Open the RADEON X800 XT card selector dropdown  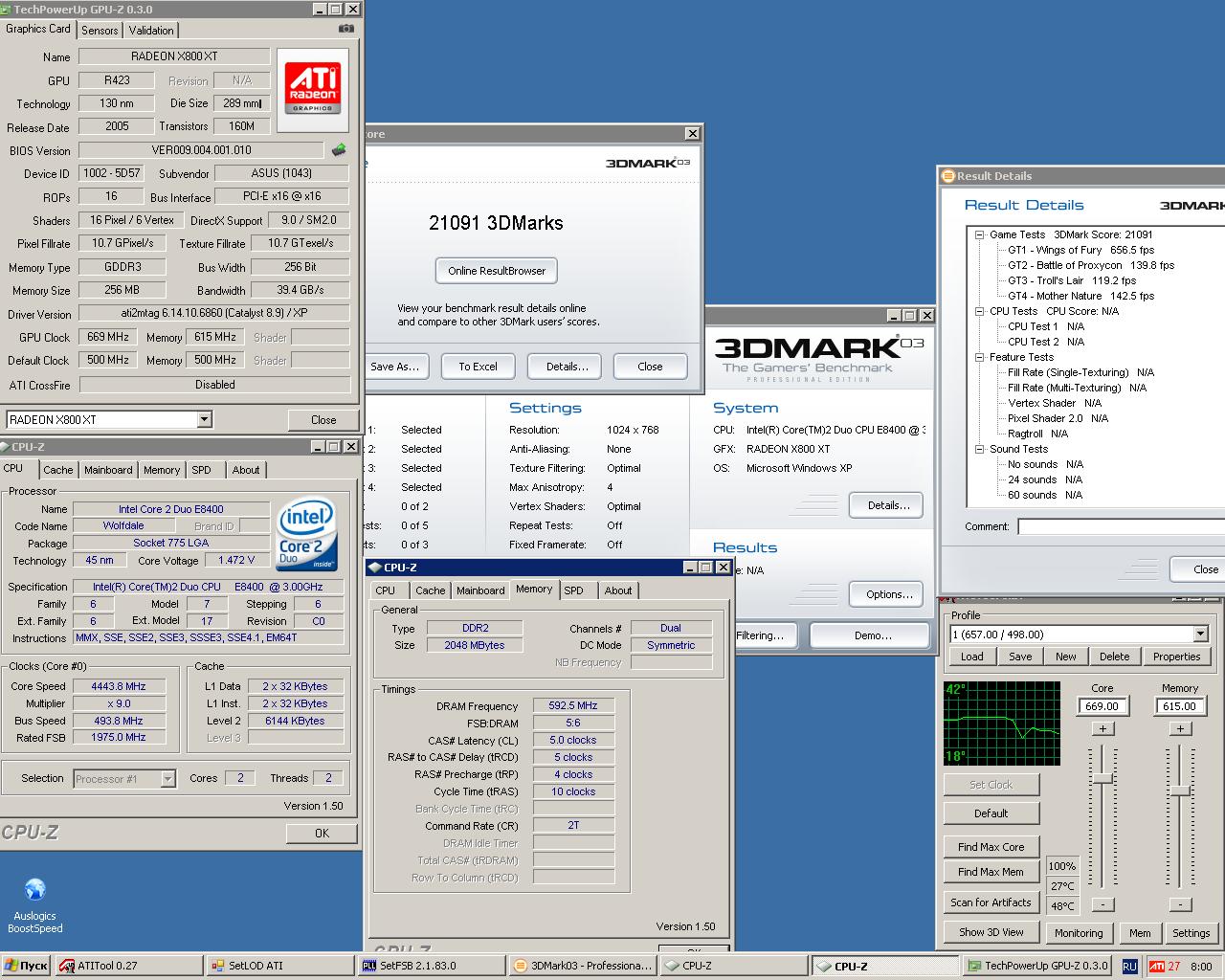(204, 419)
